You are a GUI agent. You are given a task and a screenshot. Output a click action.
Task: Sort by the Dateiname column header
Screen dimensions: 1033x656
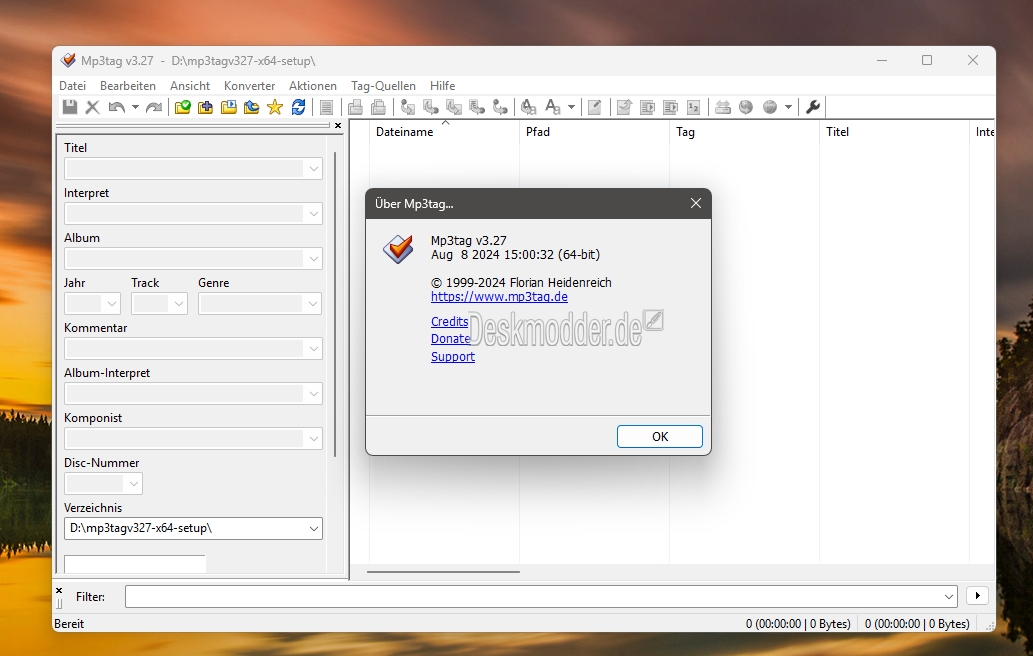coord(444,132)
